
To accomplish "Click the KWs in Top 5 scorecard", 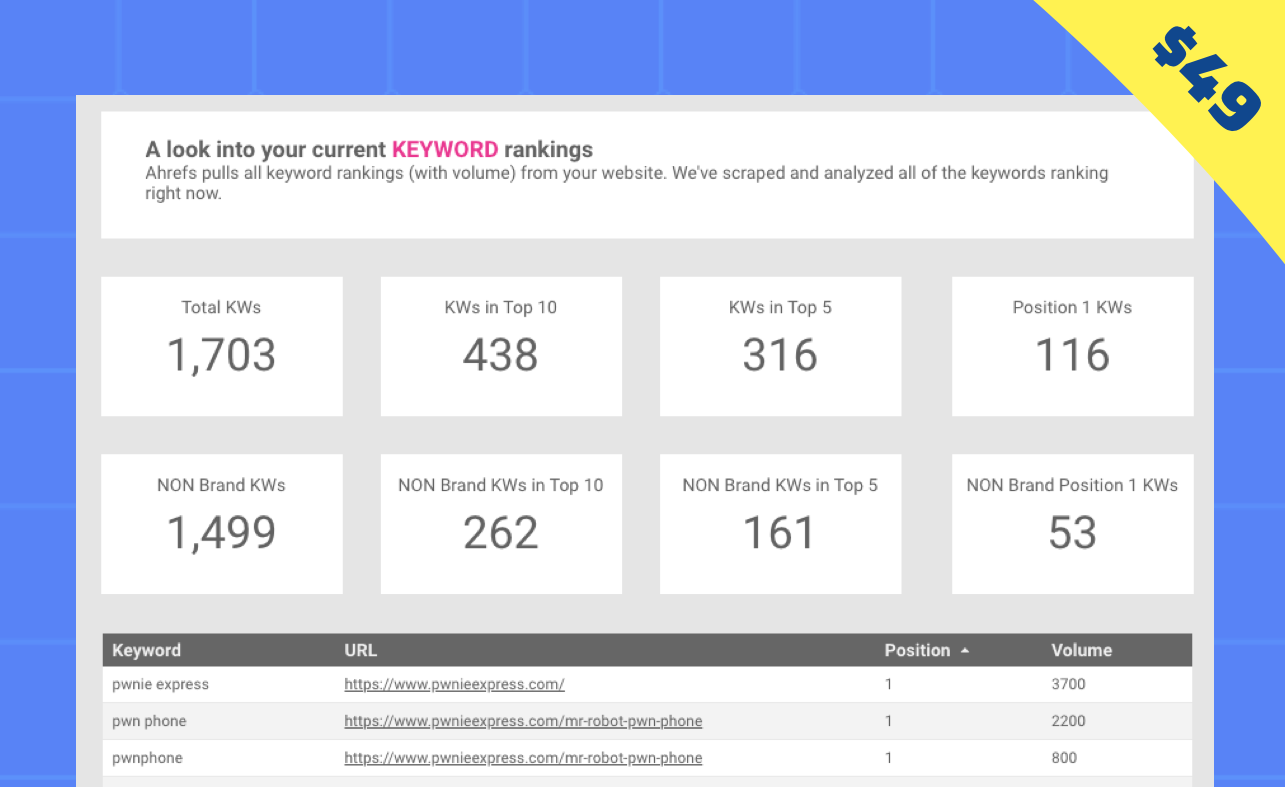I will tap(780, 346).
